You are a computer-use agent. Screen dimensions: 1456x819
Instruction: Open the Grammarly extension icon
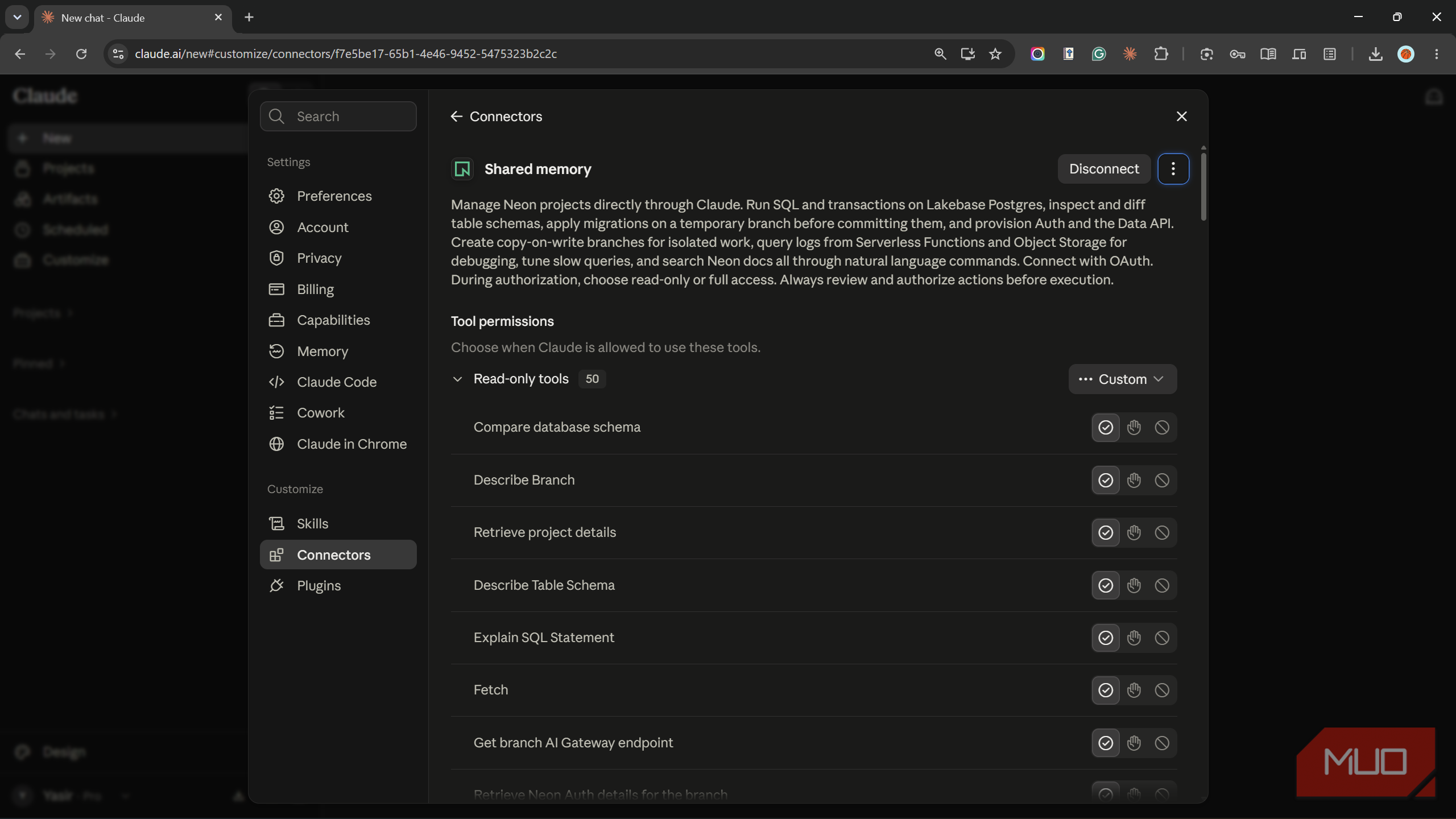click(x=1099, y=54)
